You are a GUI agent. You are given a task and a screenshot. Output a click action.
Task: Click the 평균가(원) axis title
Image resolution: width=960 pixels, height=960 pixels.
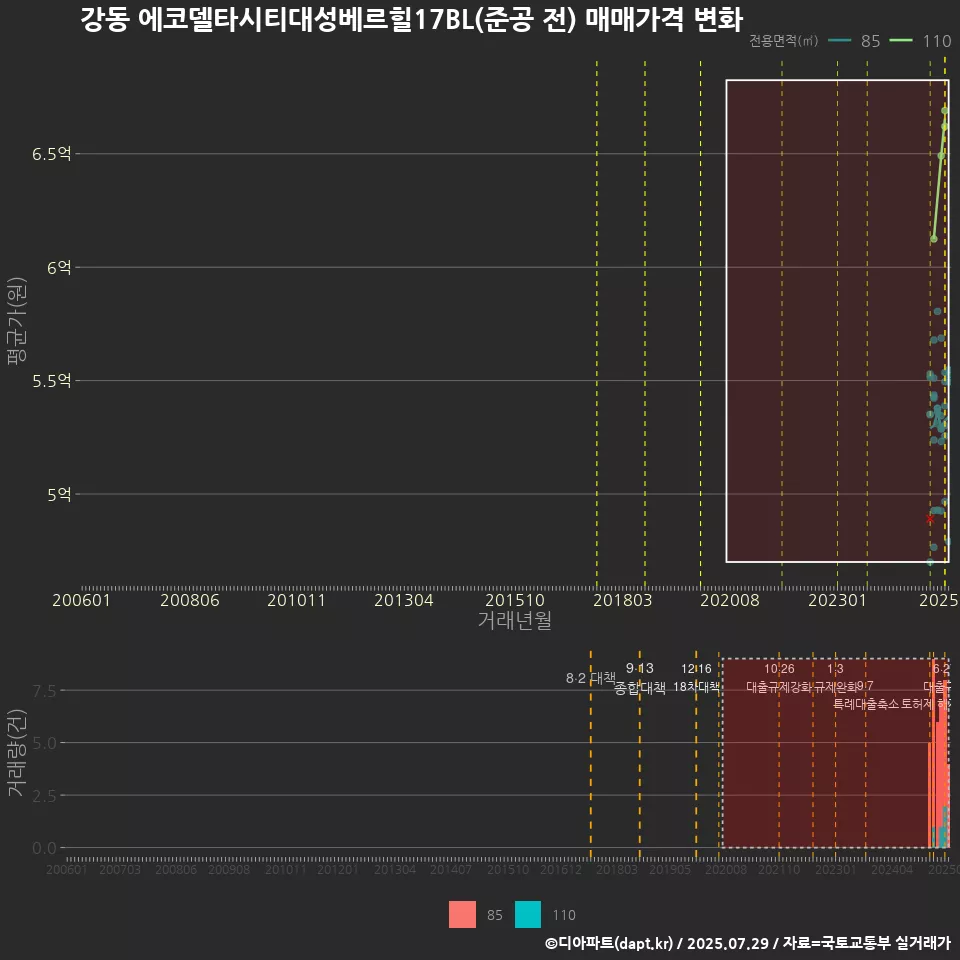coord(17,321)
